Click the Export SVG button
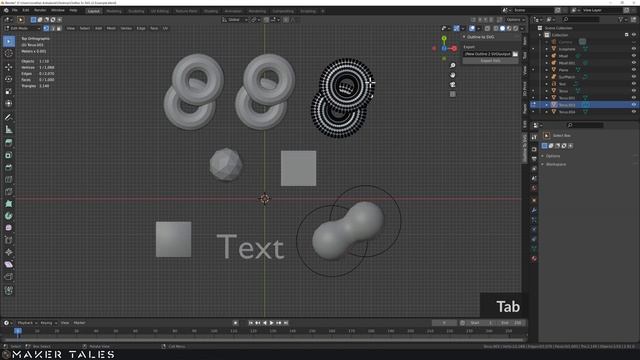This screenshot has height=360, width=640. click(490, 61)
